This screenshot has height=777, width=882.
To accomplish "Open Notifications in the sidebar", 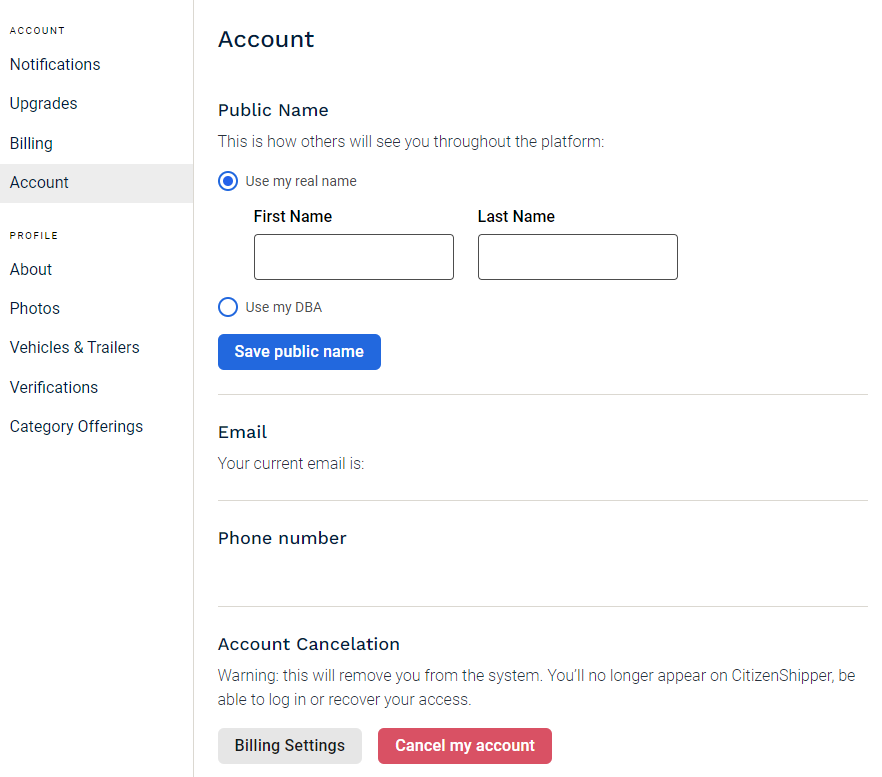I will 55,65.
